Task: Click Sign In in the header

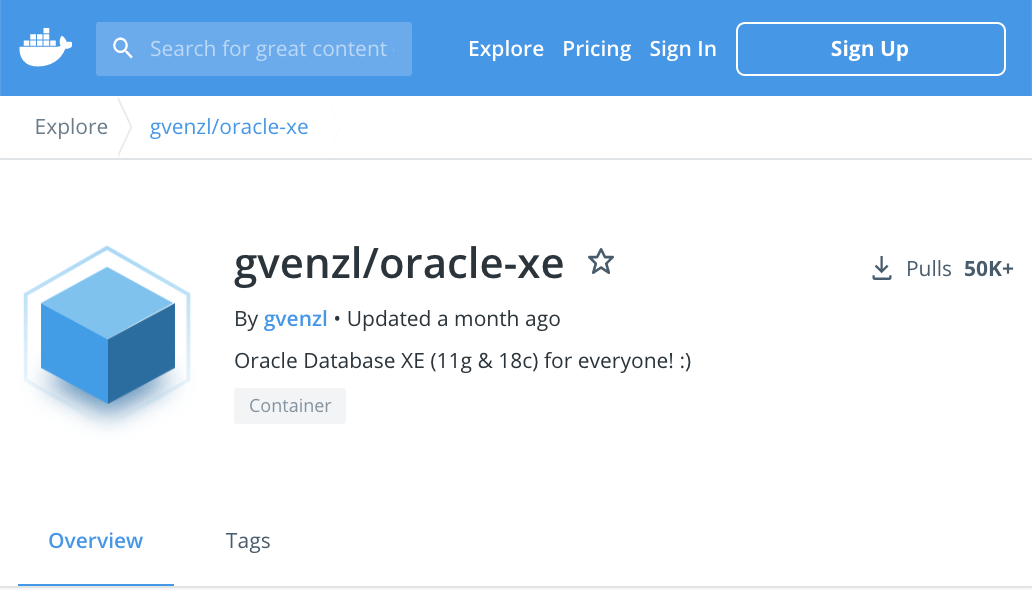Action: click(683, 49)
